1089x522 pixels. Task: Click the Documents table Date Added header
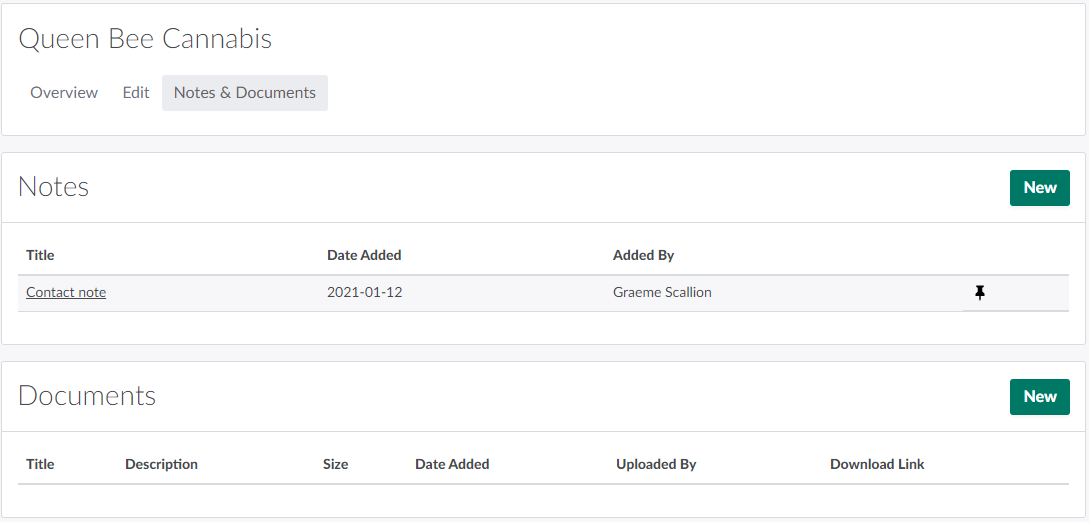click(452, 465)
